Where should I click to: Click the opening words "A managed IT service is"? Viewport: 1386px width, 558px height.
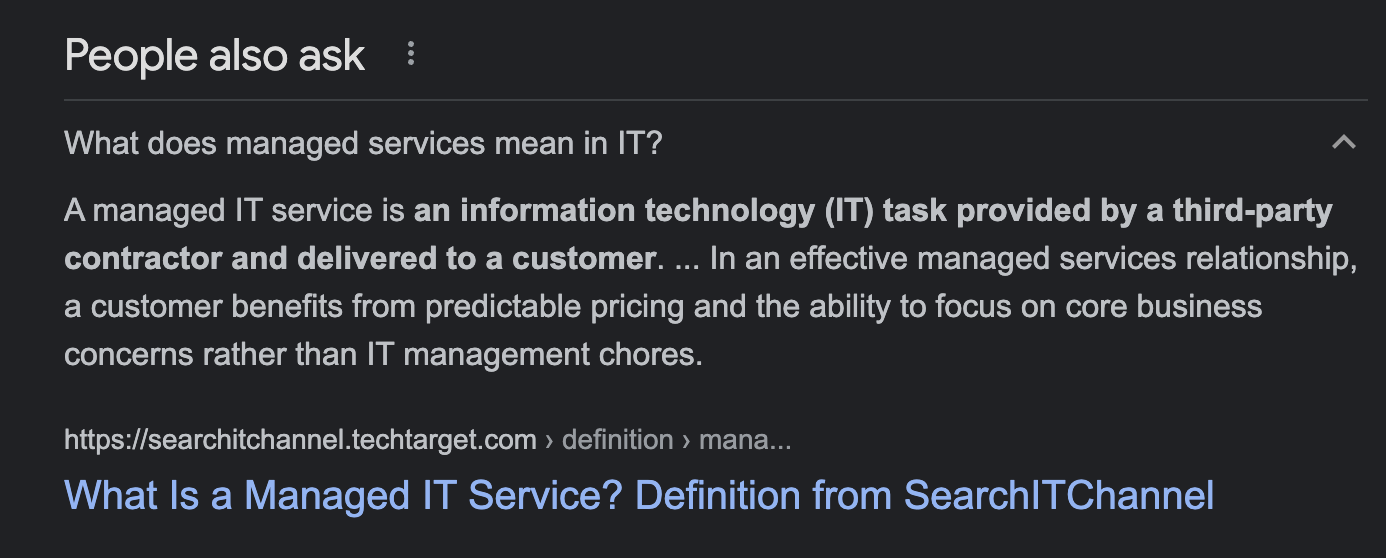pos(235,211)
